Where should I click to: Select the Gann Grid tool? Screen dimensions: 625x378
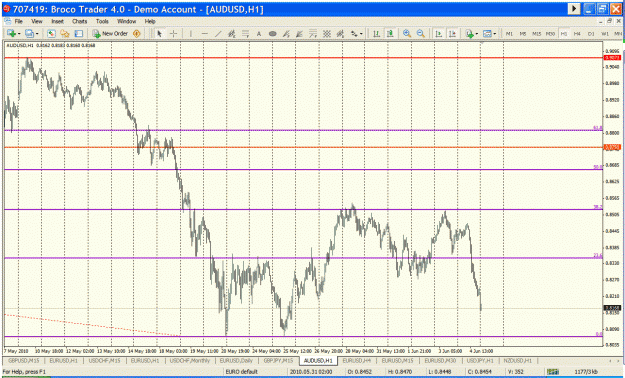(x=327, y=34)
